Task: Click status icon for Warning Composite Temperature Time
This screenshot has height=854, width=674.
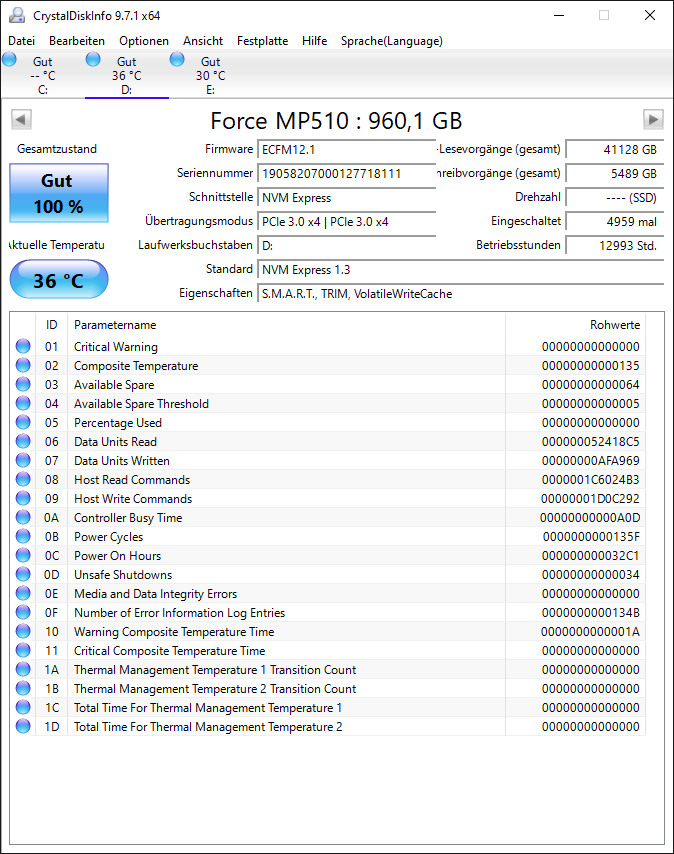Action: (x=23, y=631)
